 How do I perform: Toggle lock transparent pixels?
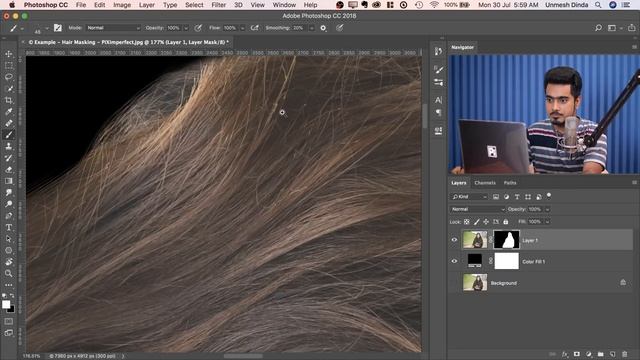click(x=467, y=222)
